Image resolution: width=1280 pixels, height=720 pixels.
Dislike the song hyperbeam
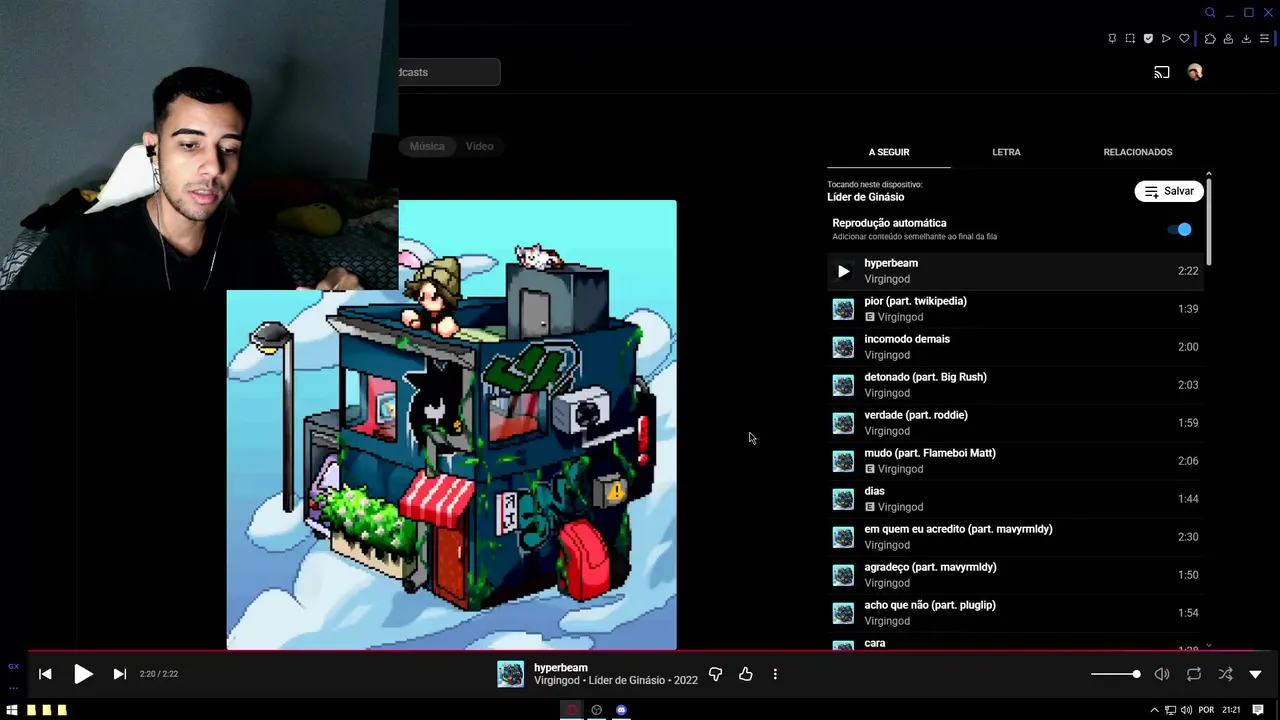[715, 674]
